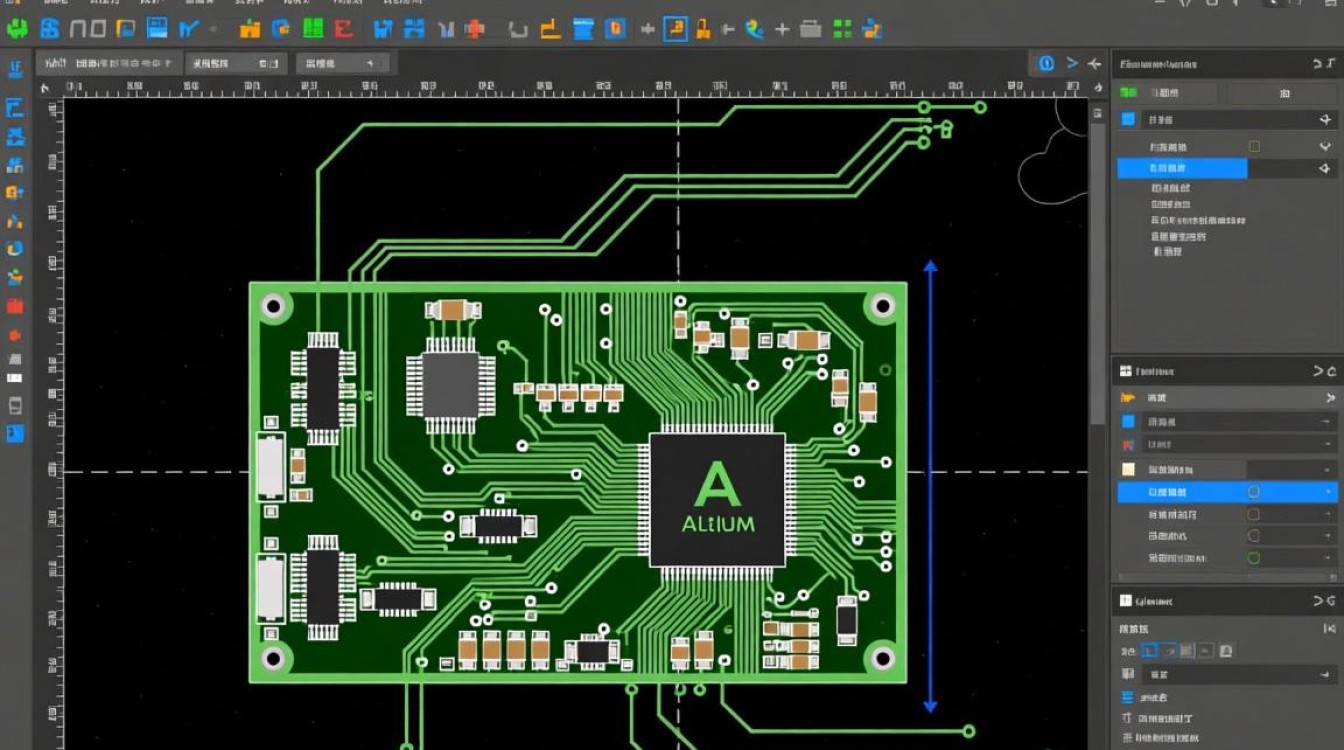Viewport: 1344px width, 750px height.
Task: Click the blue vertical dimension arrow beside the board
Action: pos(930,486)
